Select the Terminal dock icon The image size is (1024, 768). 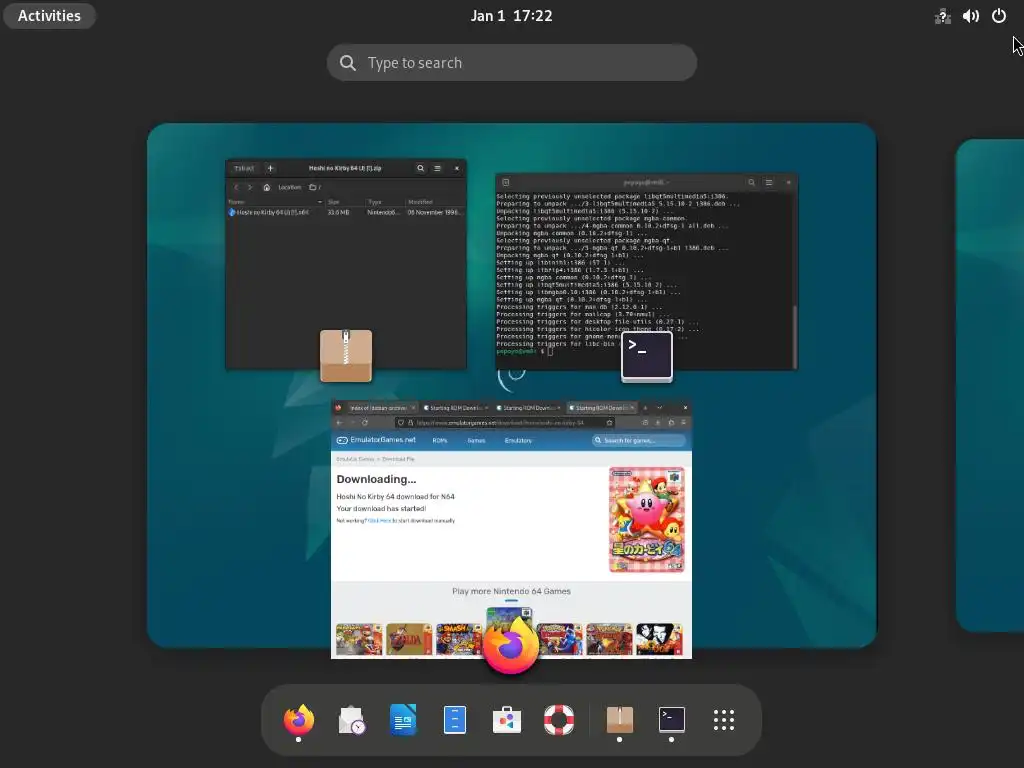(671, 720)
